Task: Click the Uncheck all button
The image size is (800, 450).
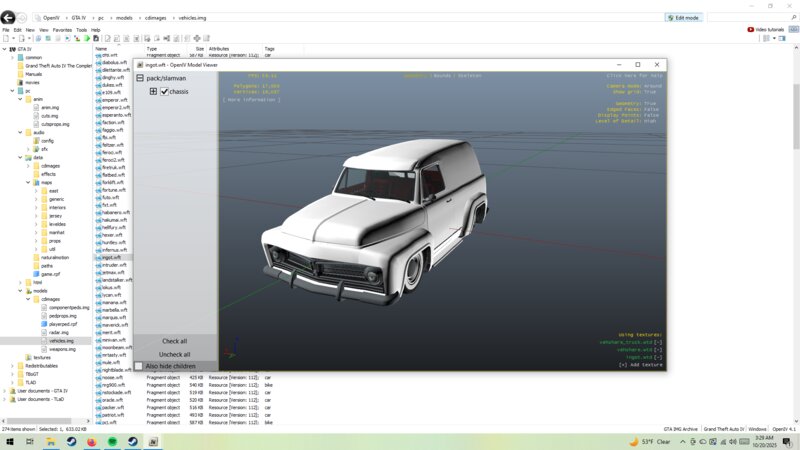Action: click(x=175, y=354)
